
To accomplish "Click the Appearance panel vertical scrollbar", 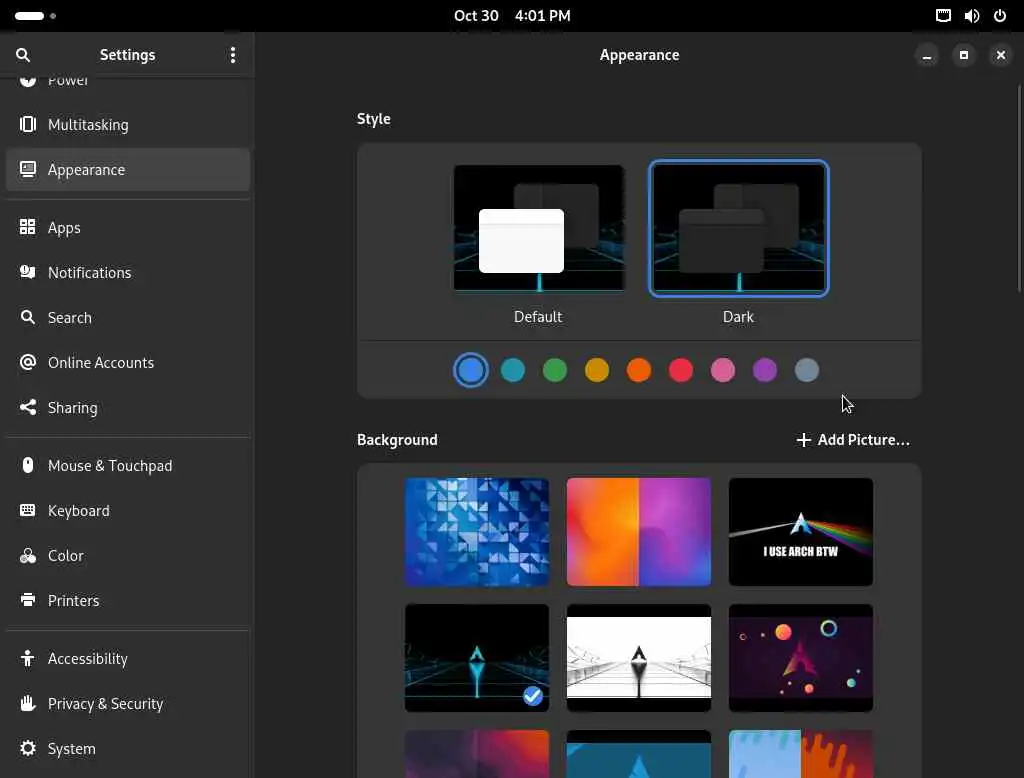I will click(x=1019, y=188).
